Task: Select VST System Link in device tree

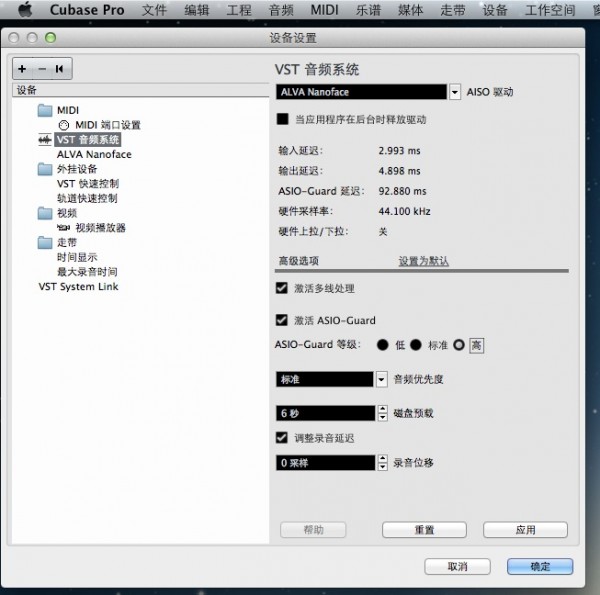Action: pos(78,287)
